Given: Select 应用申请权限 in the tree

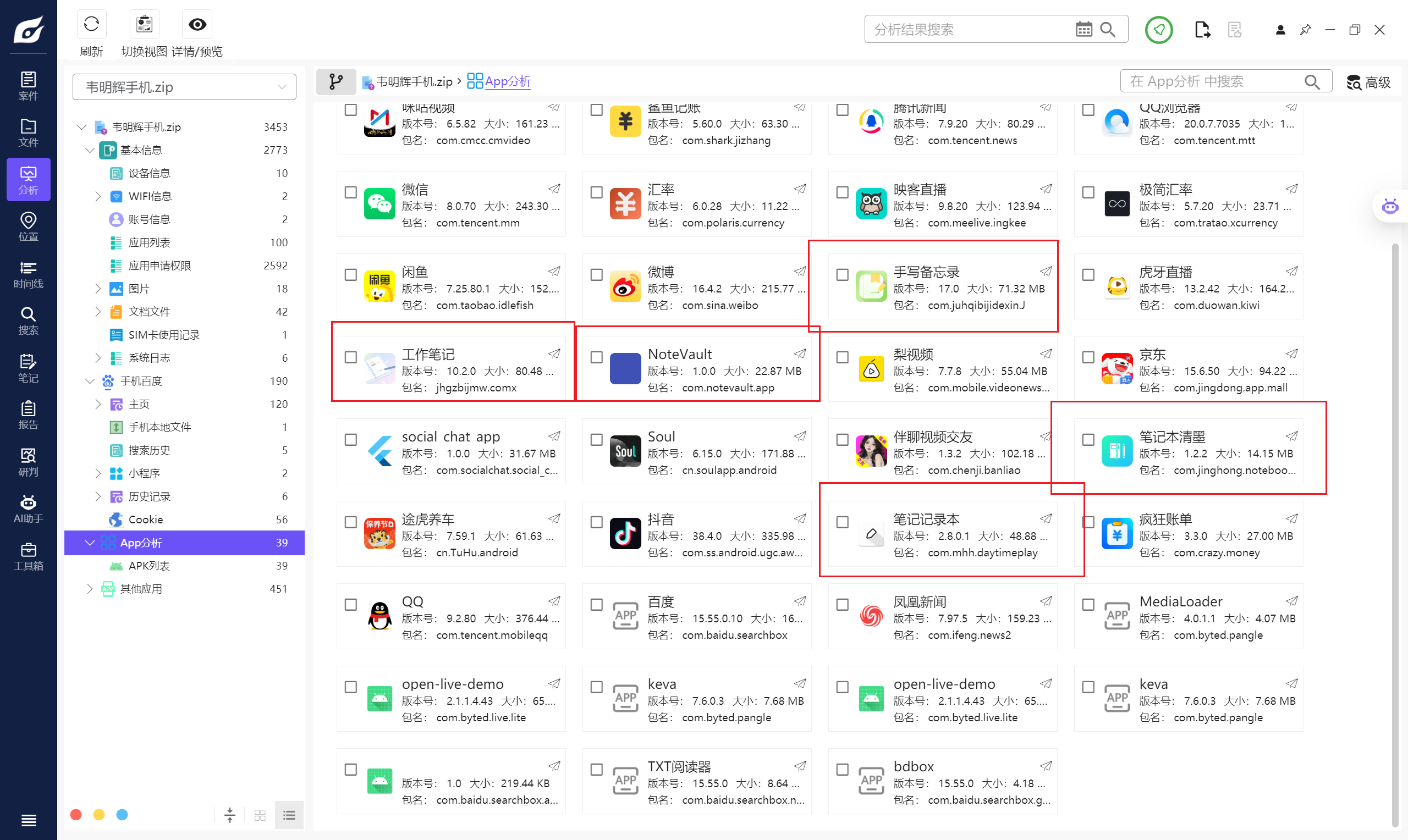Looking at the screenshot, I should tap(184, 266).
